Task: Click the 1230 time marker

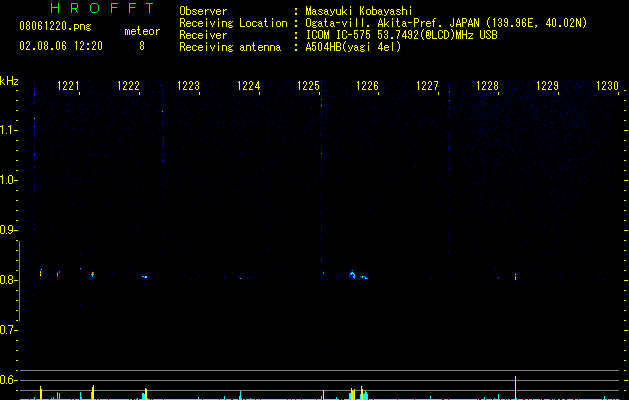Action: pos(607,86)
